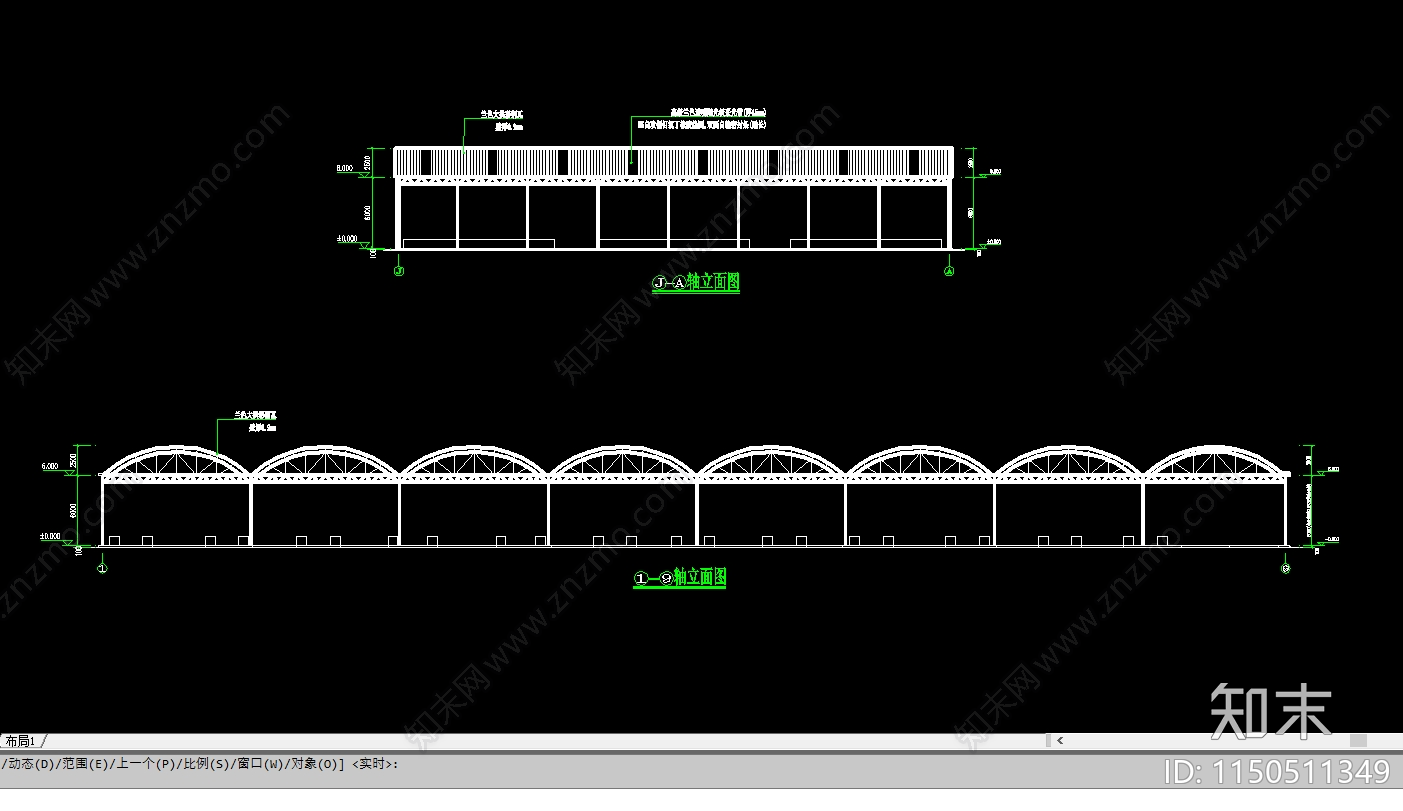Select the J–A轴立面图 drawing title

click(x=696, y=283)
